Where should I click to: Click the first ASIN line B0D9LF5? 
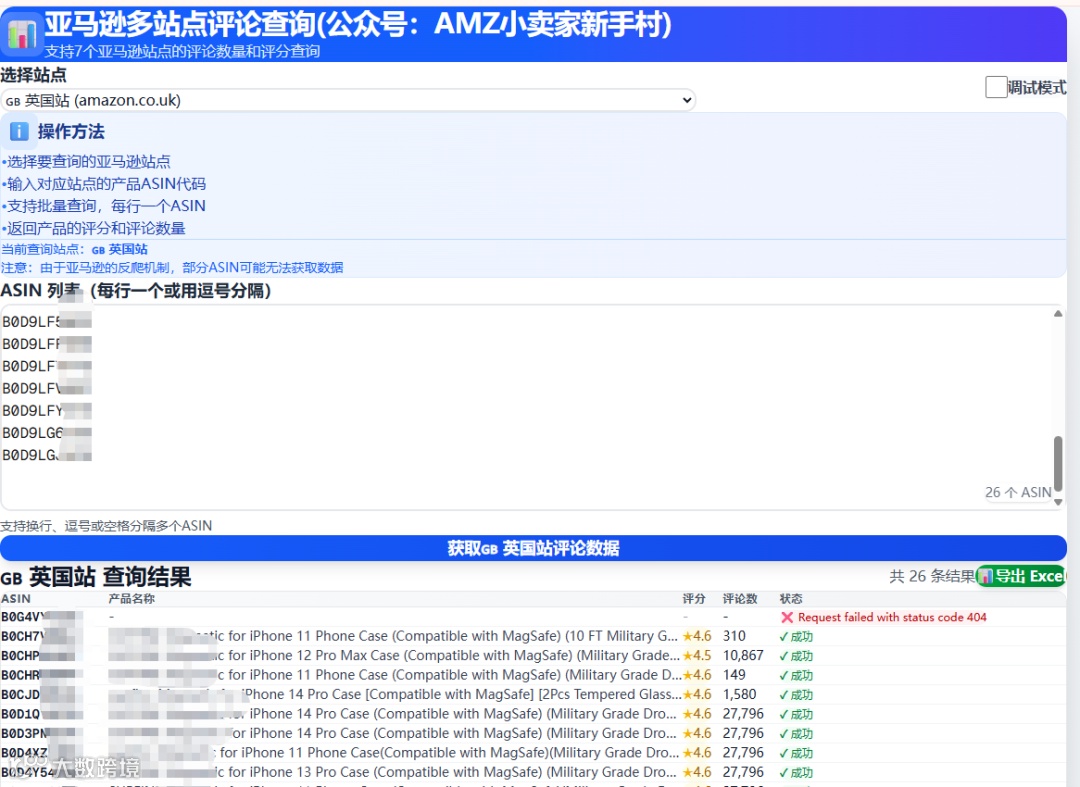pos(47,322)
